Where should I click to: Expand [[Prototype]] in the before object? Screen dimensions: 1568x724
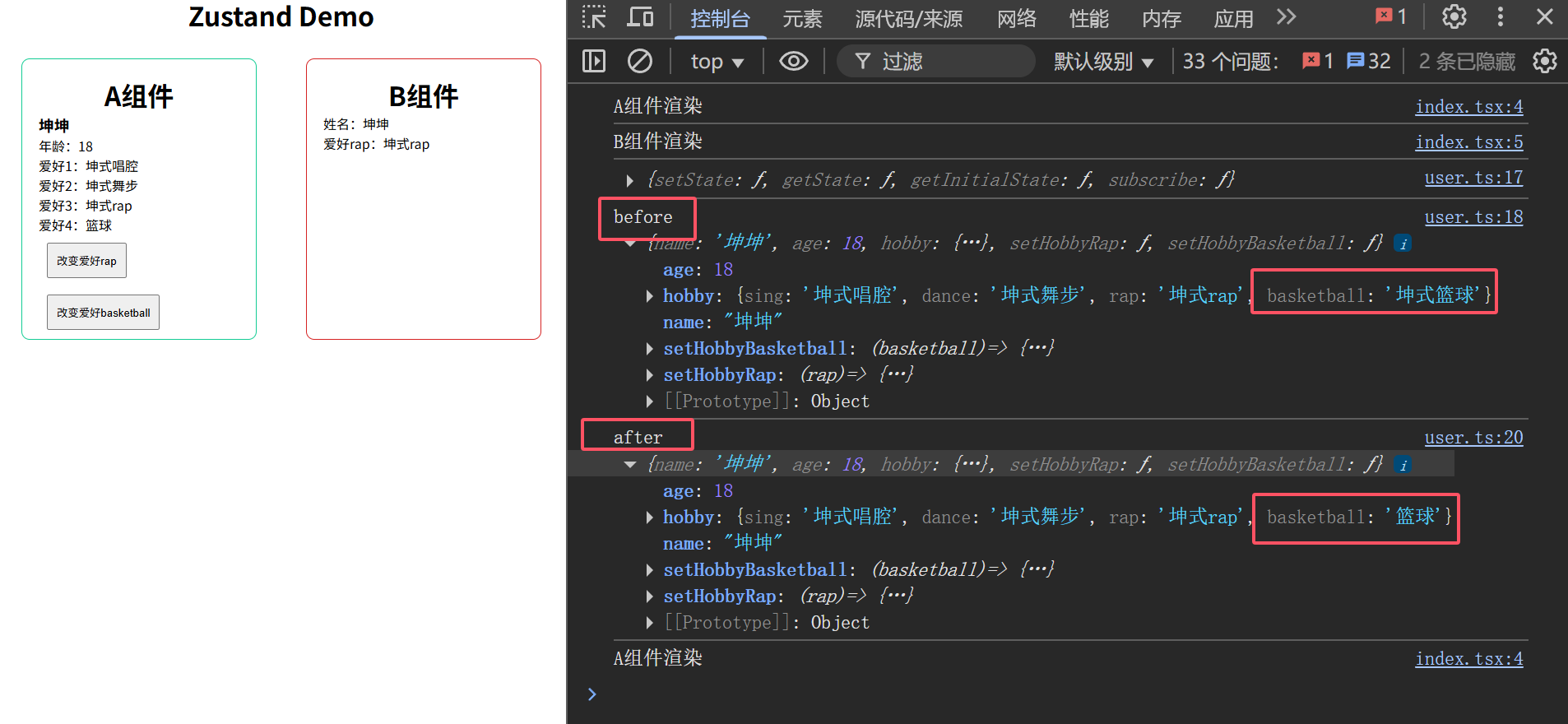pos(649,401)
